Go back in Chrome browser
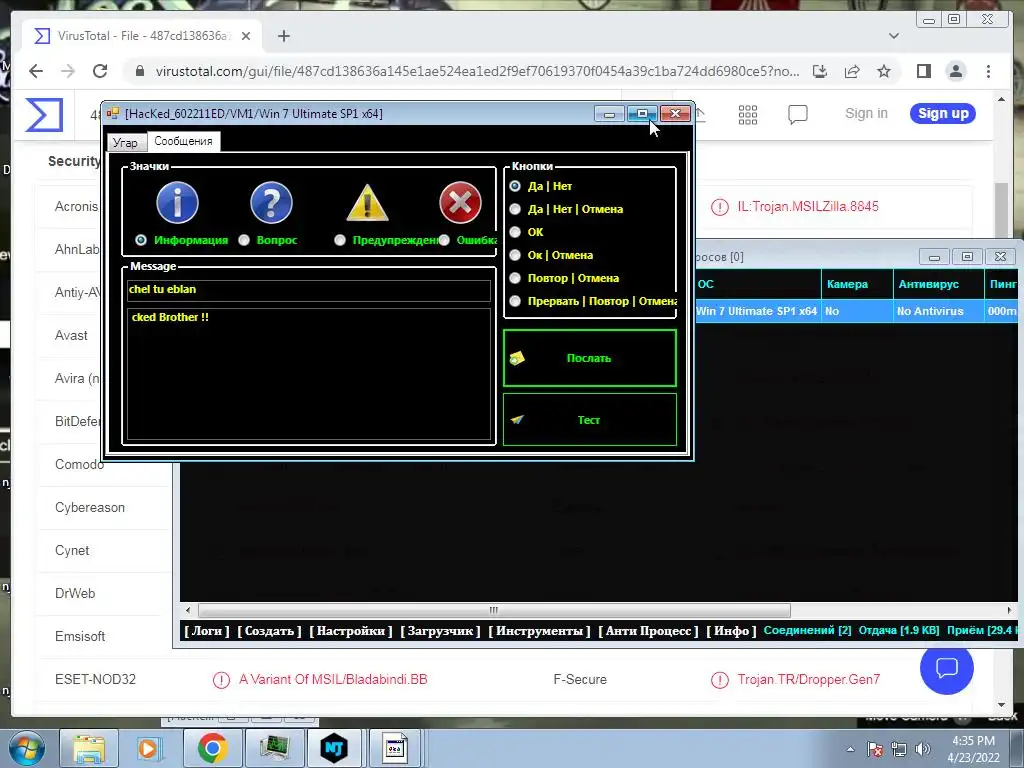 pos(36,71)
